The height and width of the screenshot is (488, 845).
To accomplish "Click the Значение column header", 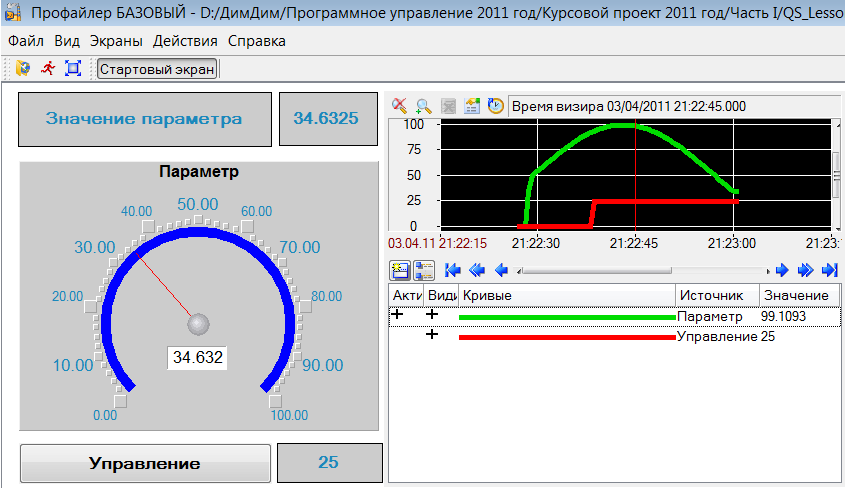I will pos(799,295).
